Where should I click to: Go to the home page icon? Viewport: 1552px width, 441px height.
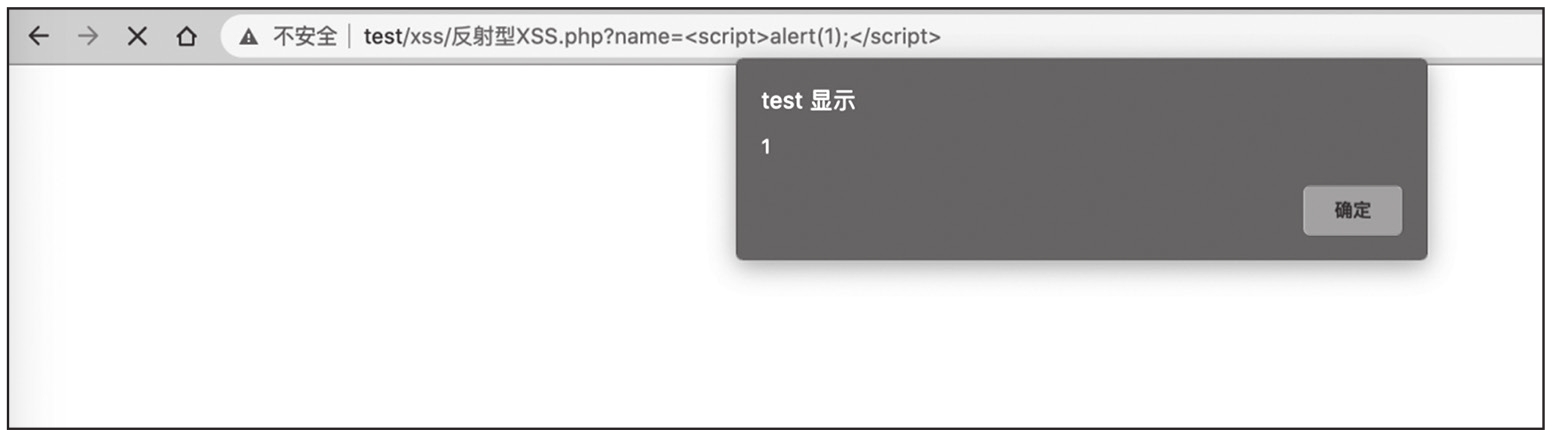(x=186, y=37)
